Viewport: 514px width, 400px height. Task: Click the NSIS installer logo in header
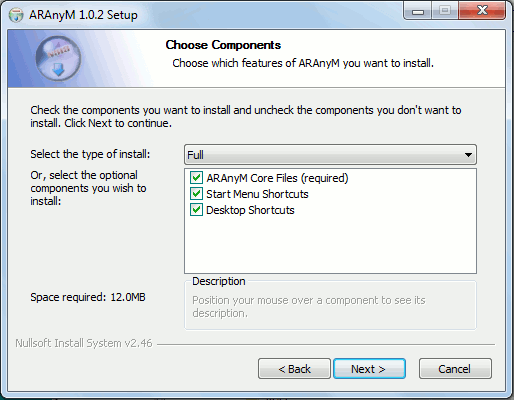point(58,59)
